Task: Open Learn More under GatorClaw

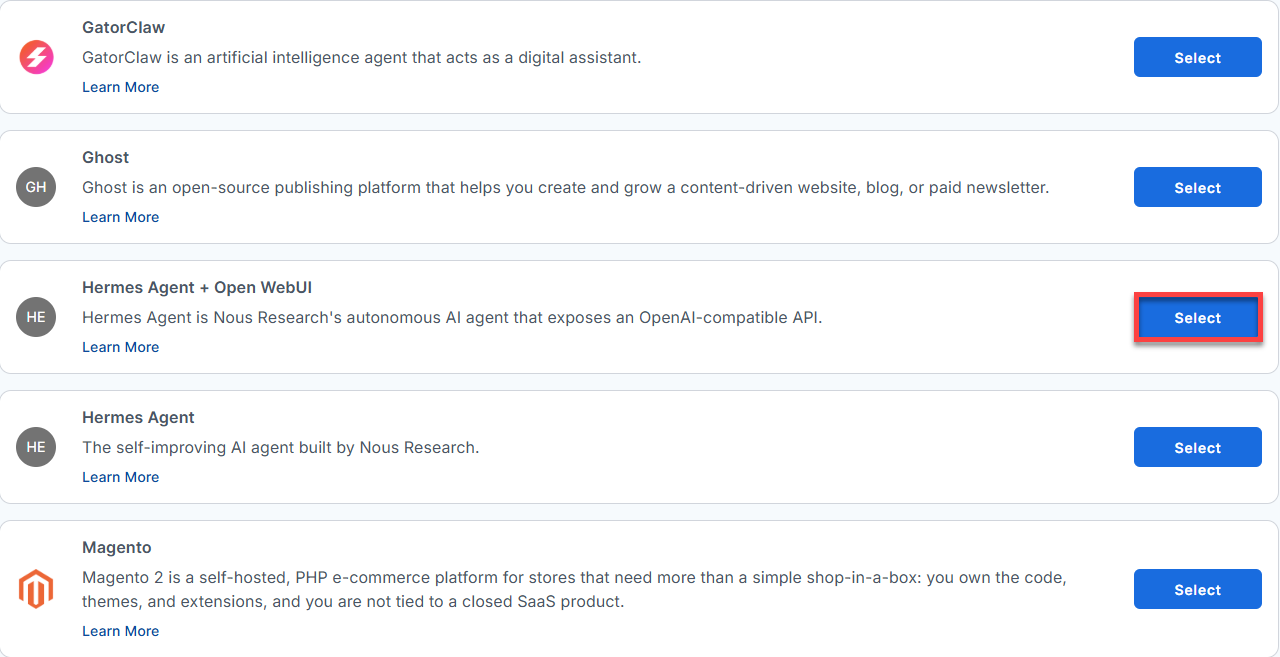Action: click(120, 87)
